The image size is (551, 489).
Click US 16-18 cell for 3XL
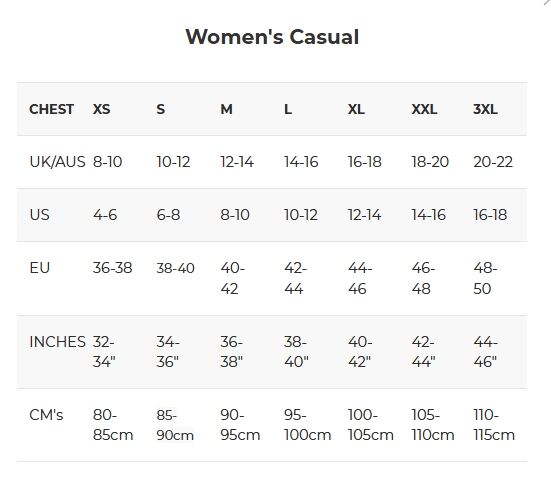coord(490,215)
